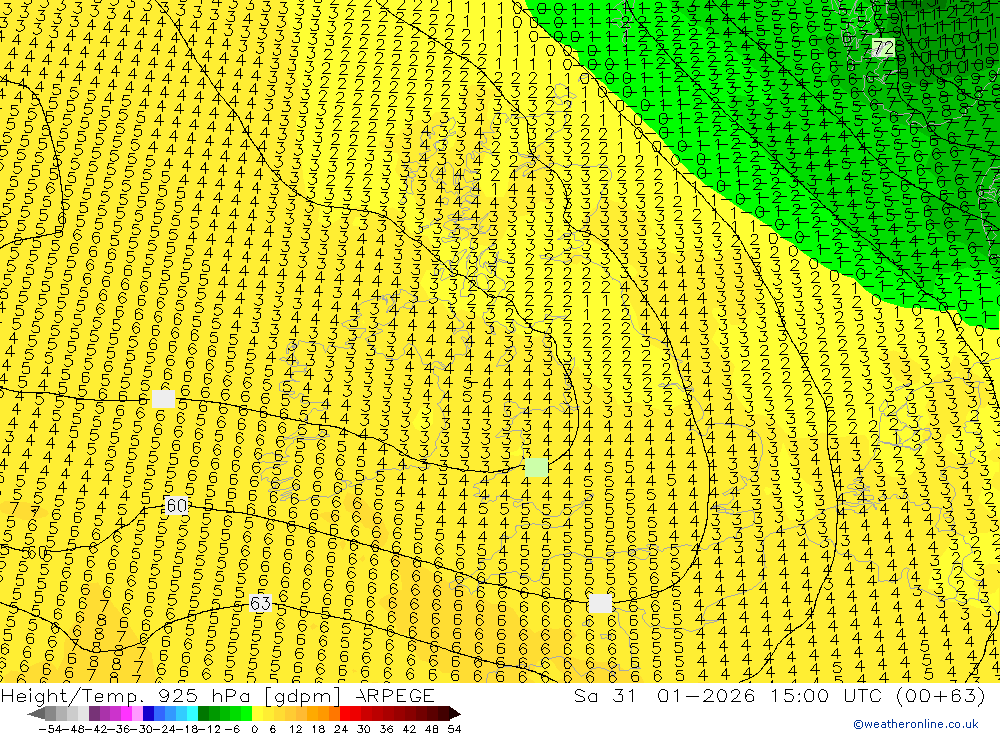Screen dimensions: 1000x733
Task: Click the magenta segment of the color scale
Action: pyautogui.click(x=126, y=713)
